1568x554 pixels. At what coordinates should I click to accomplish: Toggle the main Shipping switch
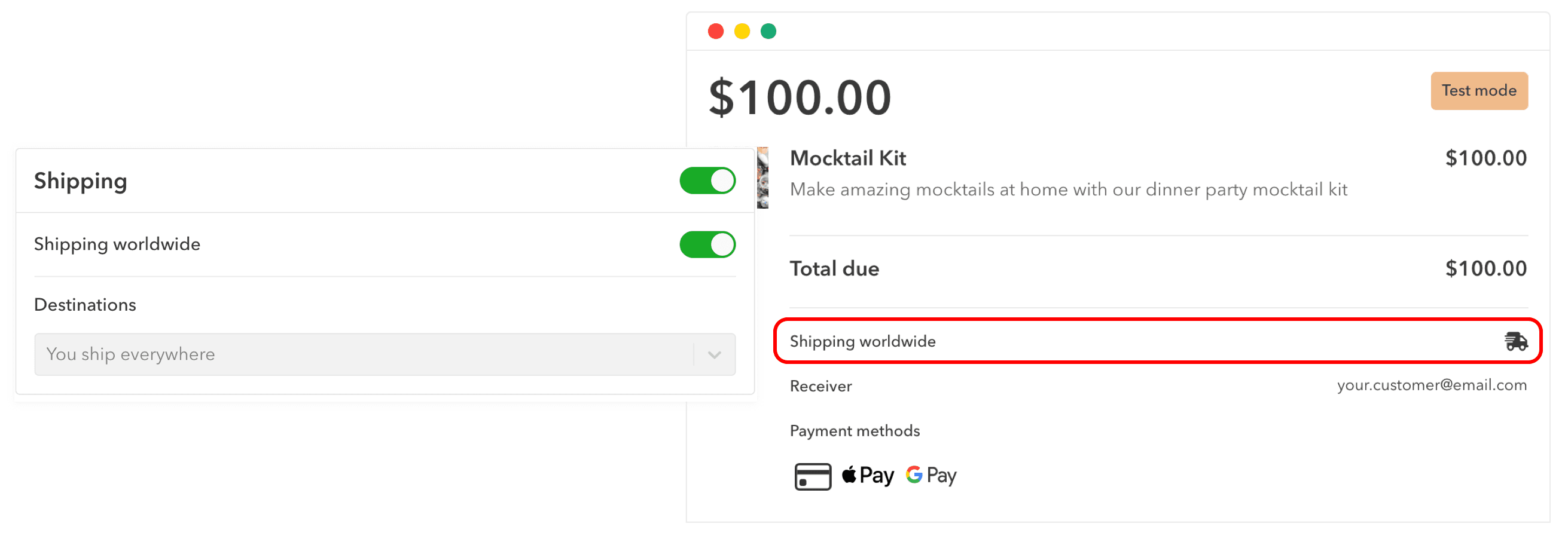(x=707, y=180)
